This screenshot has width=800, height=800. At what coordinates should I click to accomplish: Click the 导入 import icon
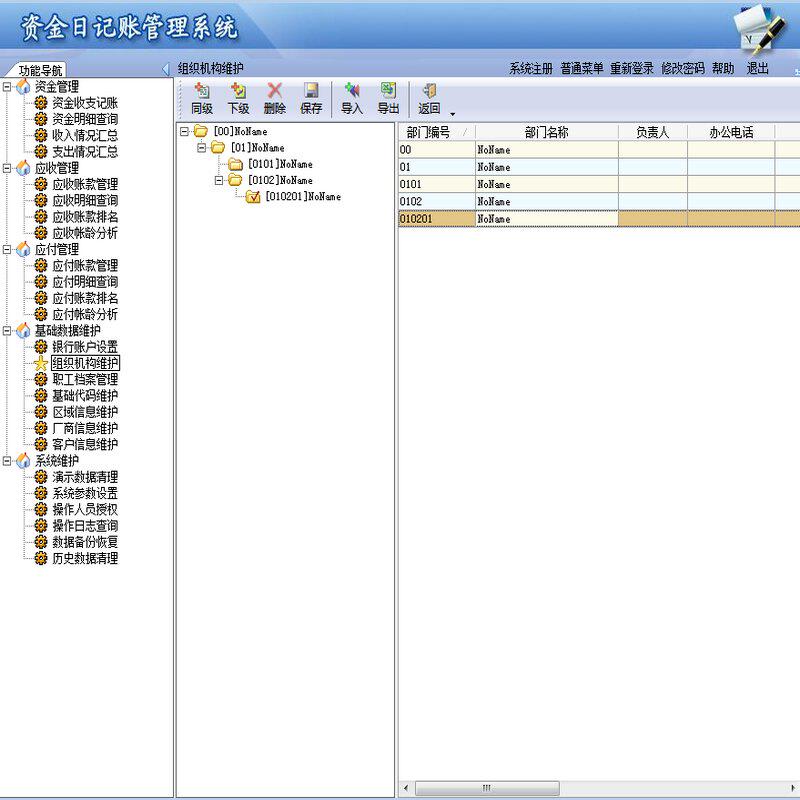pyautogui.click(x=352, y=98)
